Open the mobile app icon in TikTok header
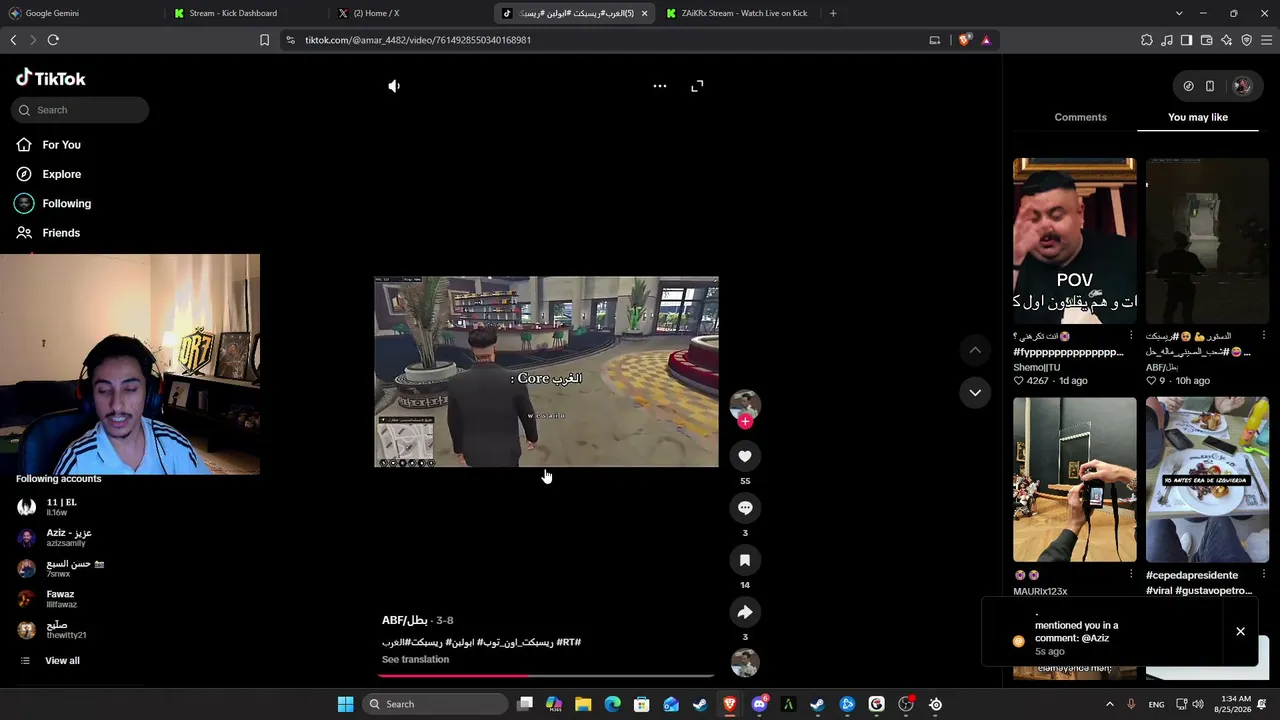Viewport: 1280px width, 720px height. pos(1210,86)
